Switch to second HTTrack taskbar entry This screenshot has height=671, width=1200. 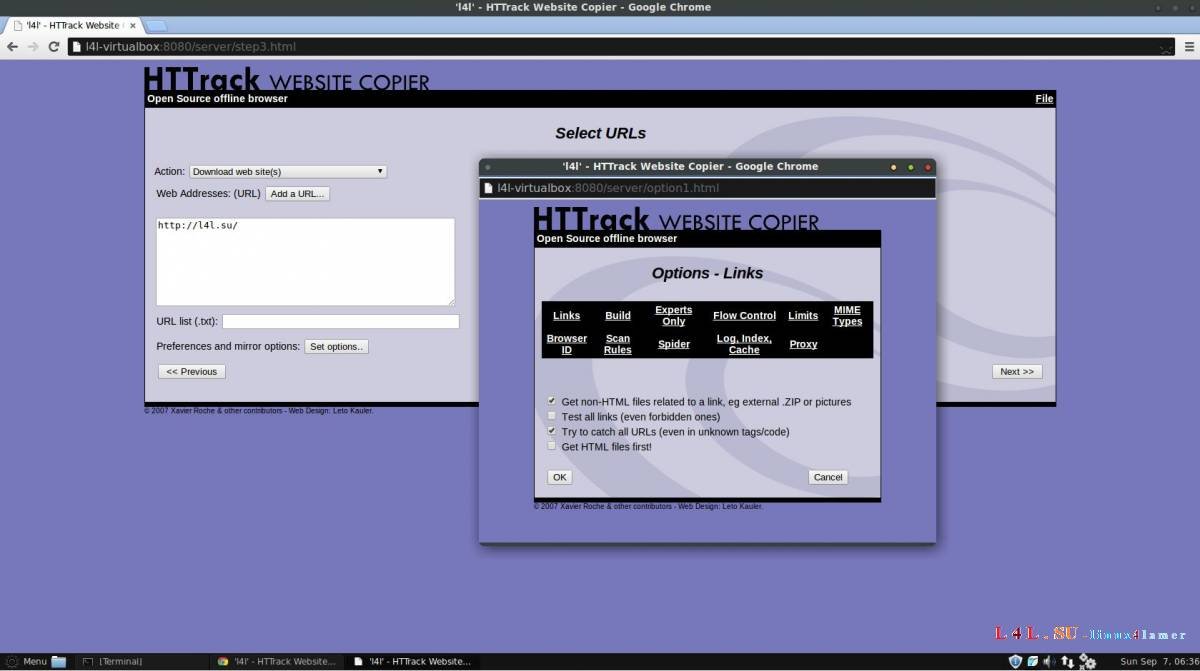[x=413, y=661]
